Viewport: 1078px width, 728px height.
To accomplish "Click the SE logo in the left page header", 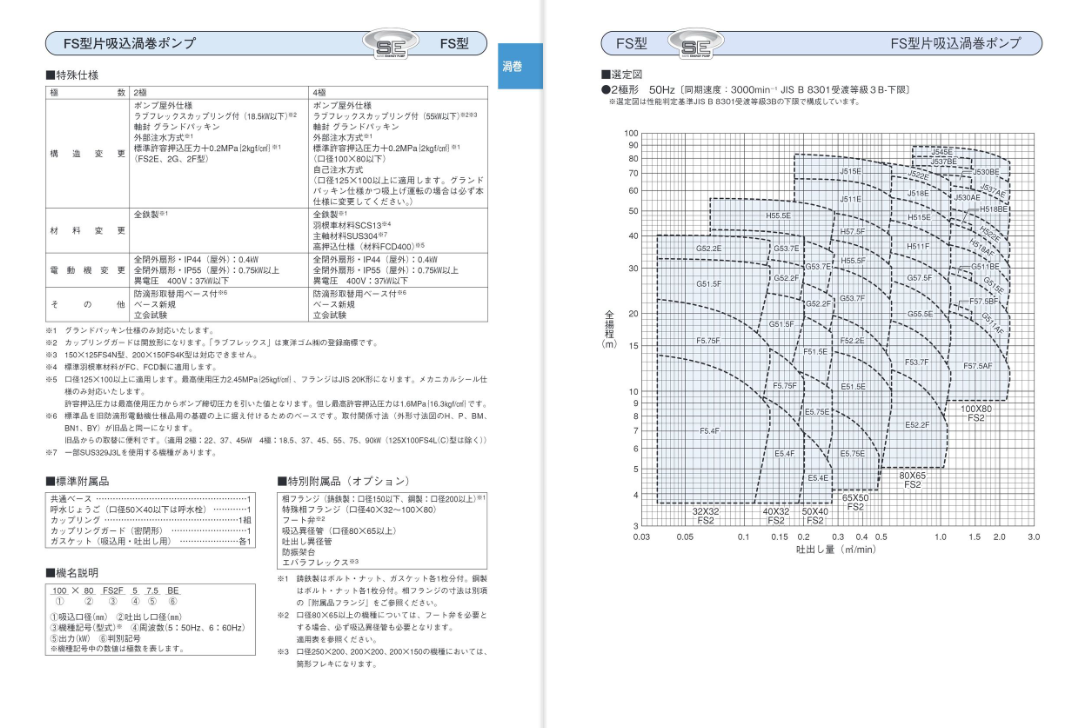I will point(390,44).
